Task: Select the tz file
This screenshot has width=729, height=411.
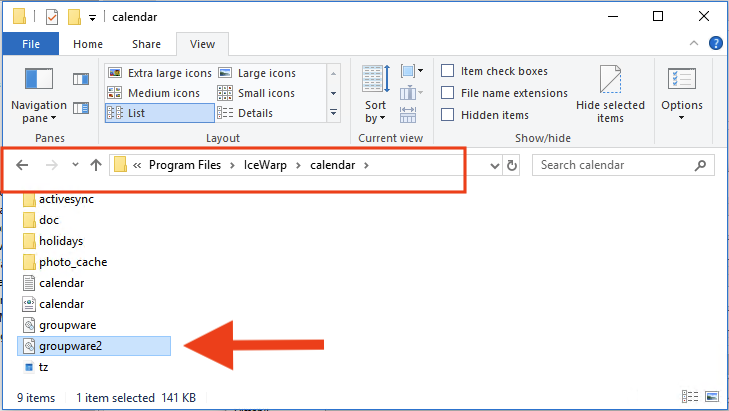Action: (36, 367)
